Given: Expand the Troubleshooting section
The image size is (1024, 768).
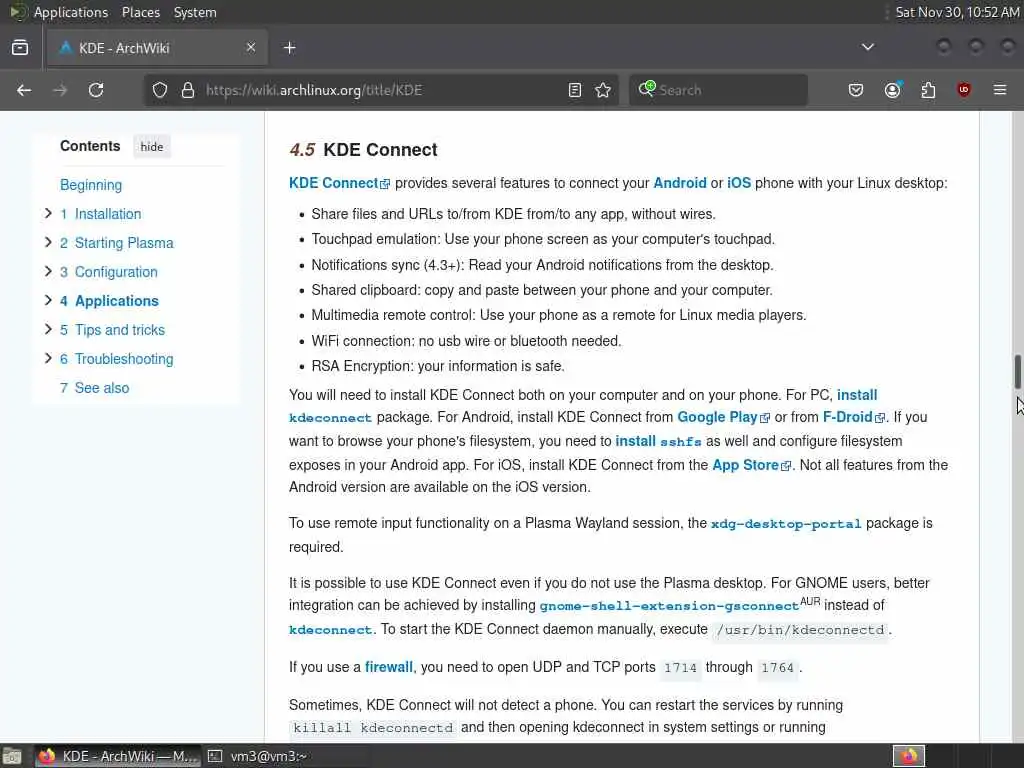Looking at the screenshot, I should (48, 358).
